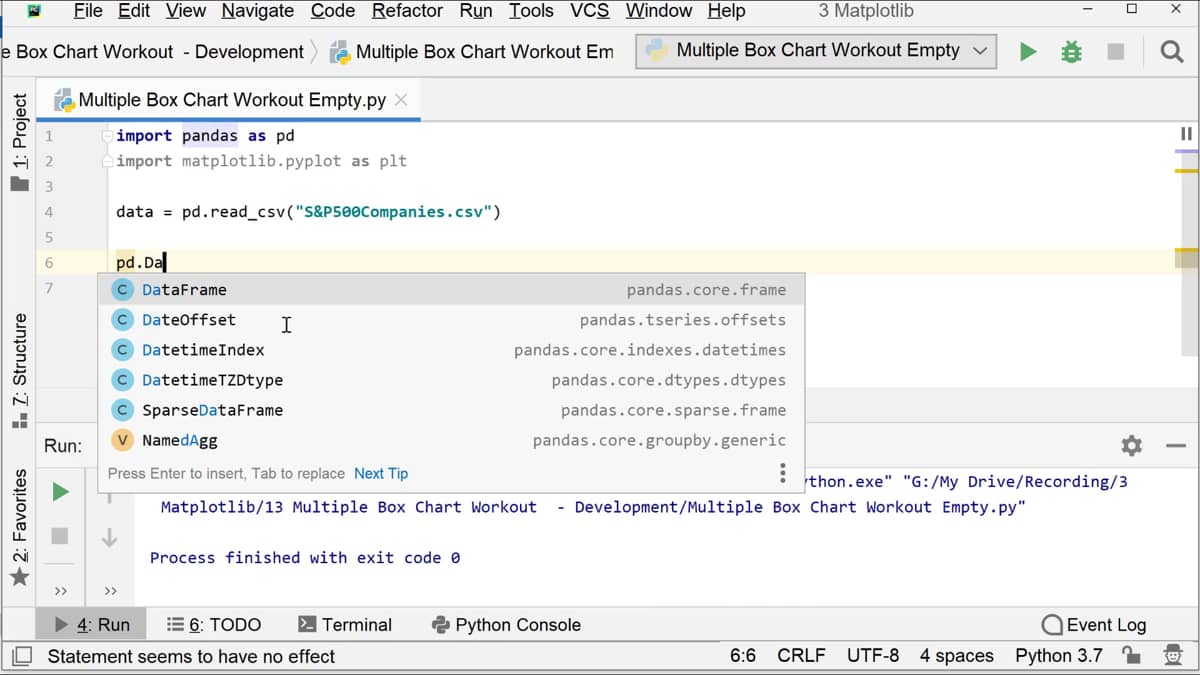Open the File menu

[88, 11]
